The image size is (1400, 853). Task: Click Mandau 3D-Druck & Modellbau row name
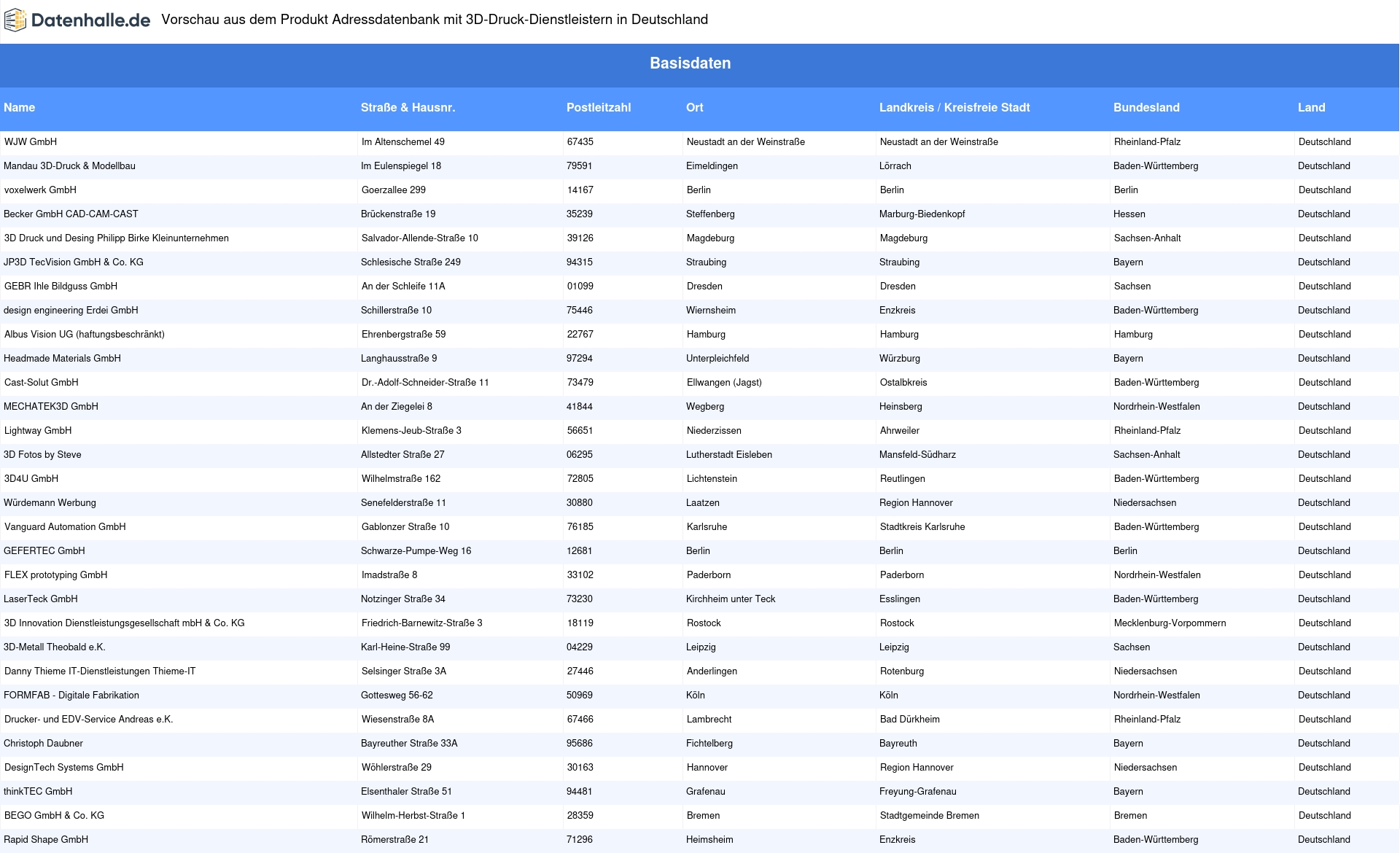coord(69,165)
